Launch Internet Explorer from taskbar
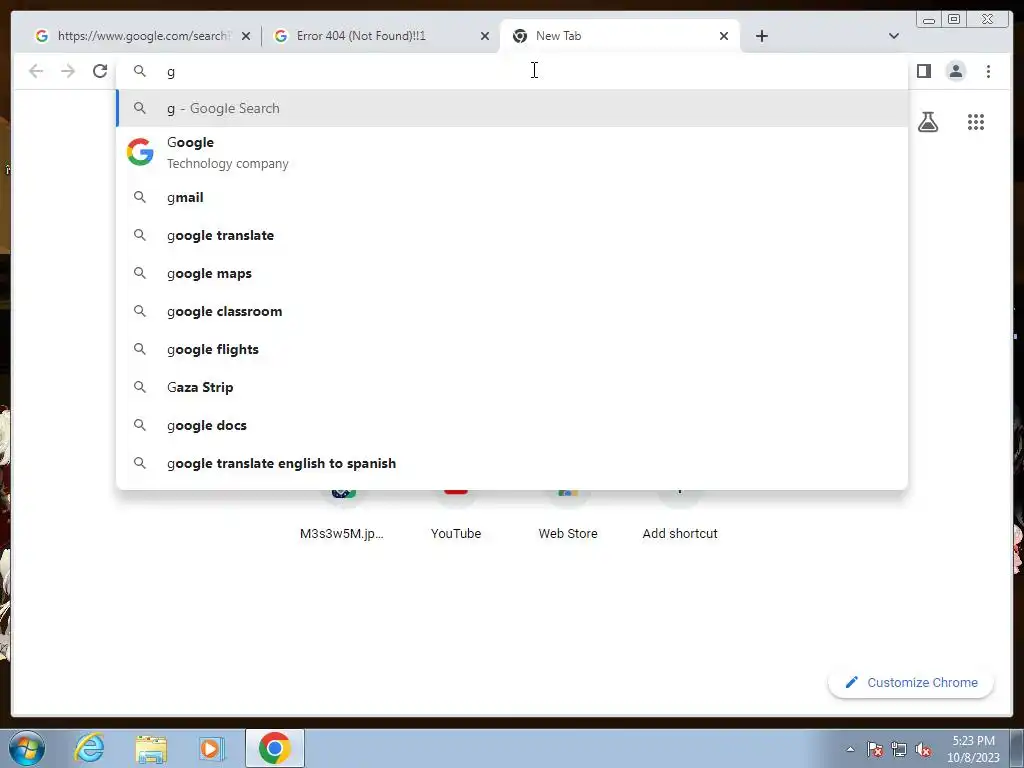 tap(89, 748)
